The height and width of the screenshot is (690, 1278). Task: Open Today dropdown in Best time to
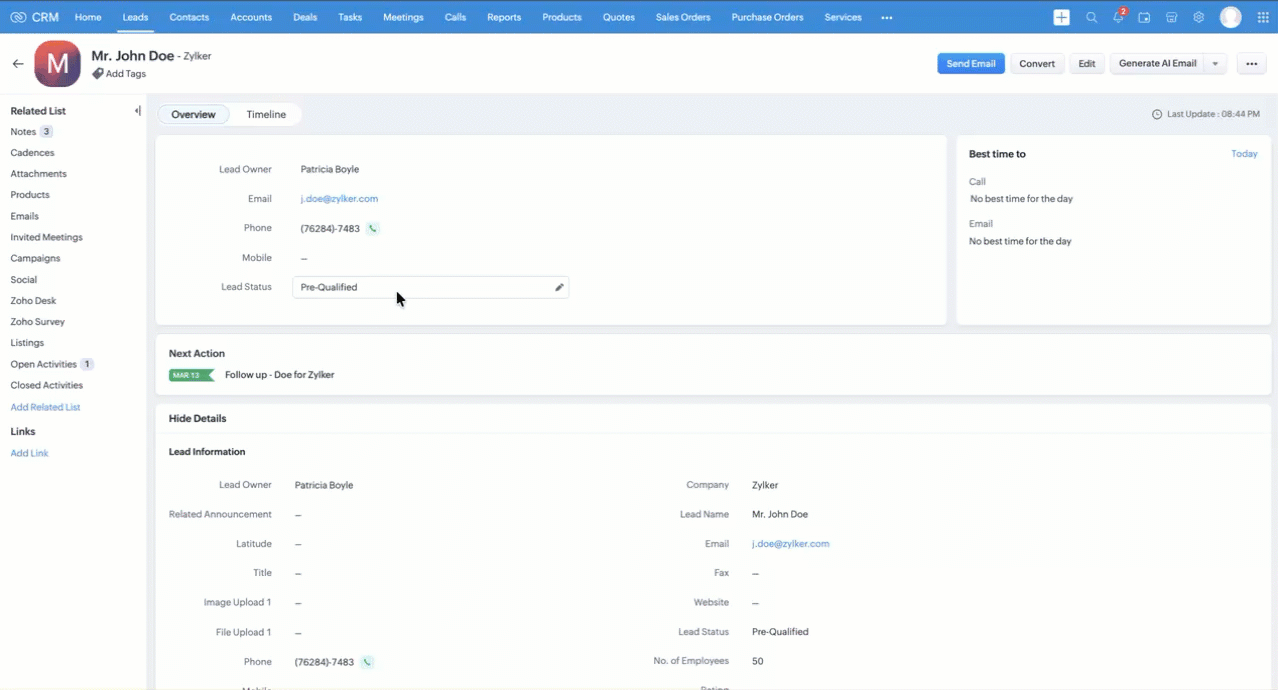point(1244,154)
